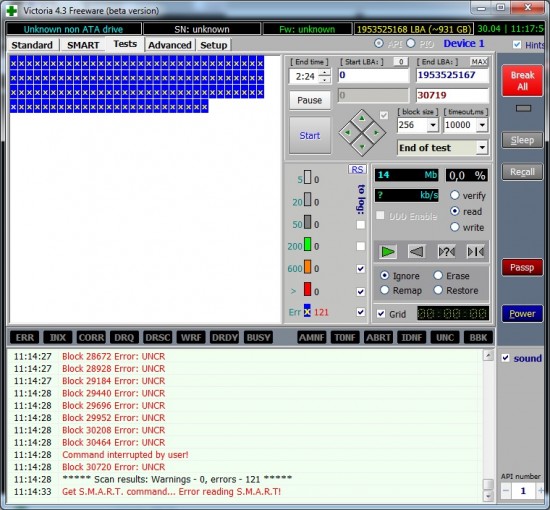Click the right arrow on diamond navigator
The height and width of the screenshot is (510, 550).
coord(376,133)
